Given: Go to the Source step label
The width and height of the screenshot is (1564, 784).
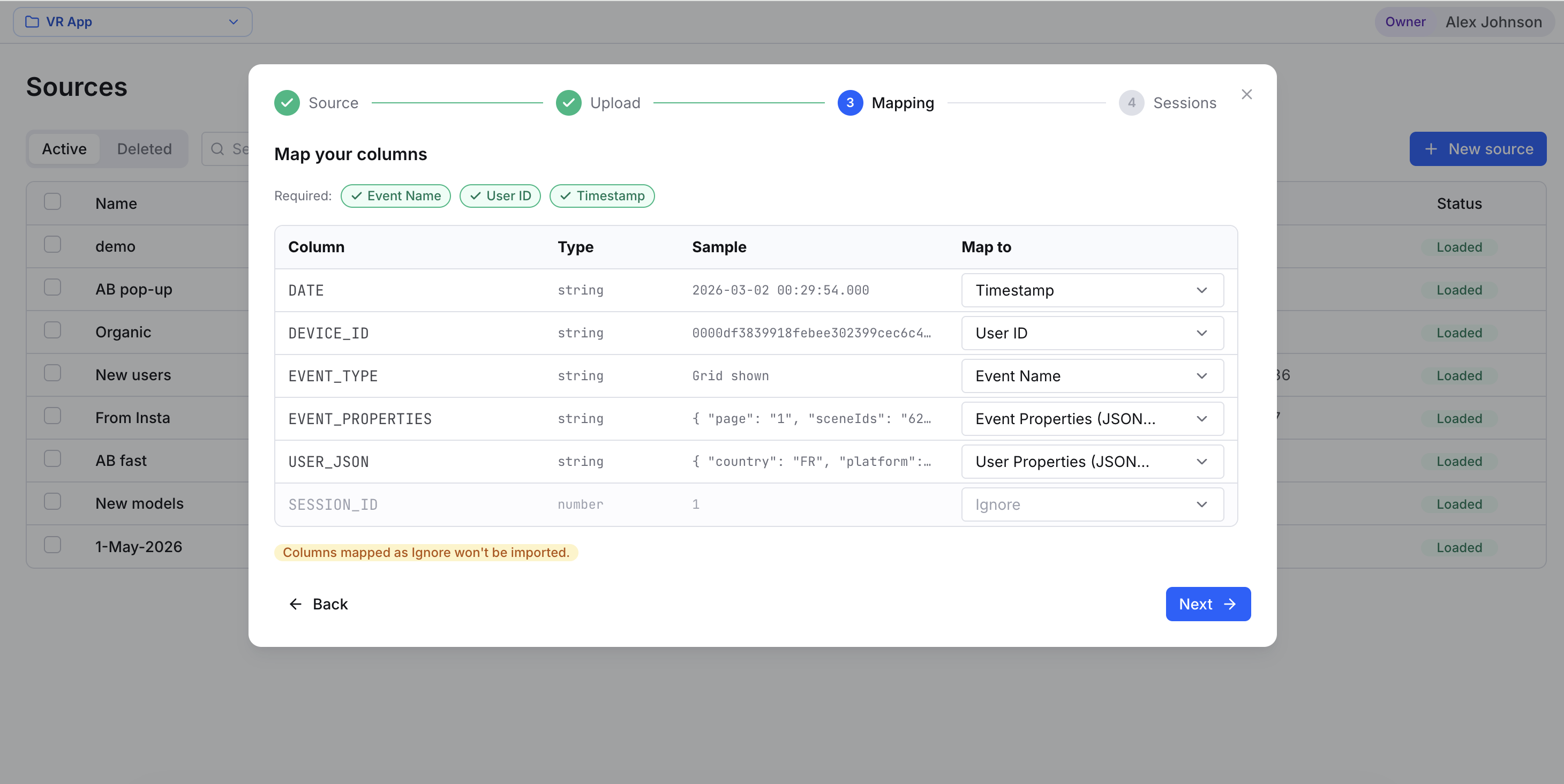Looking at the screenshot, I should (333, 102).
